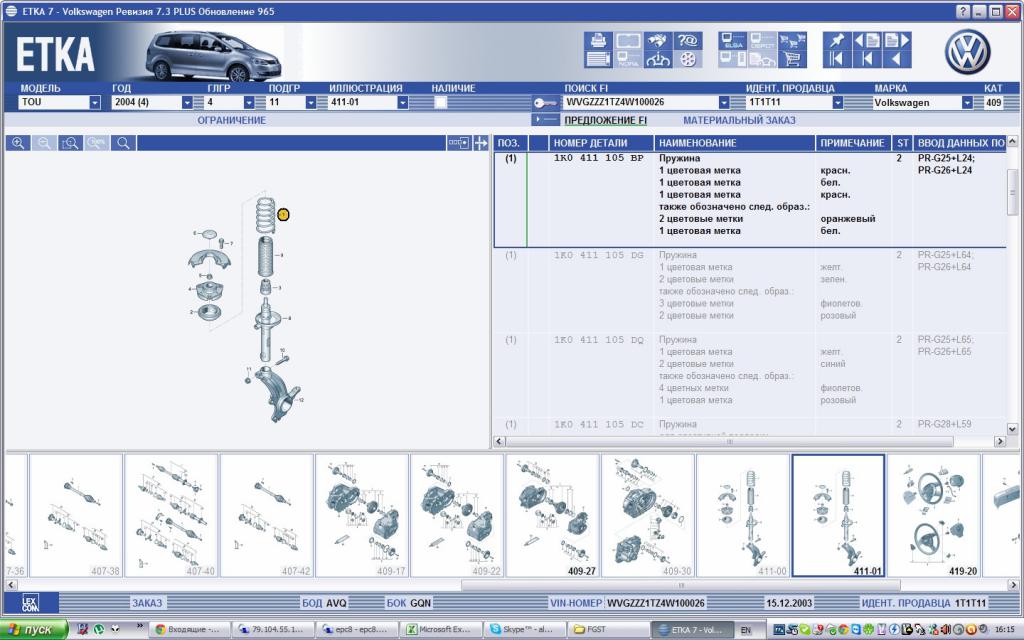Select part row 1K0 411 105 BP
The width and height of the screenshot is (1024, 640).
point(750,200)
